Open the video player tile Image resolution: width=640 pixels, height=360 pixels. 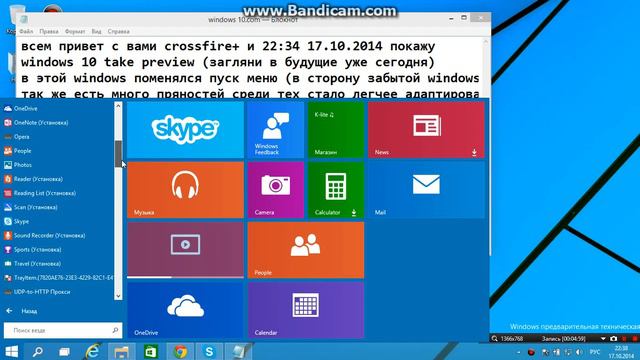[x=185, y=250]
